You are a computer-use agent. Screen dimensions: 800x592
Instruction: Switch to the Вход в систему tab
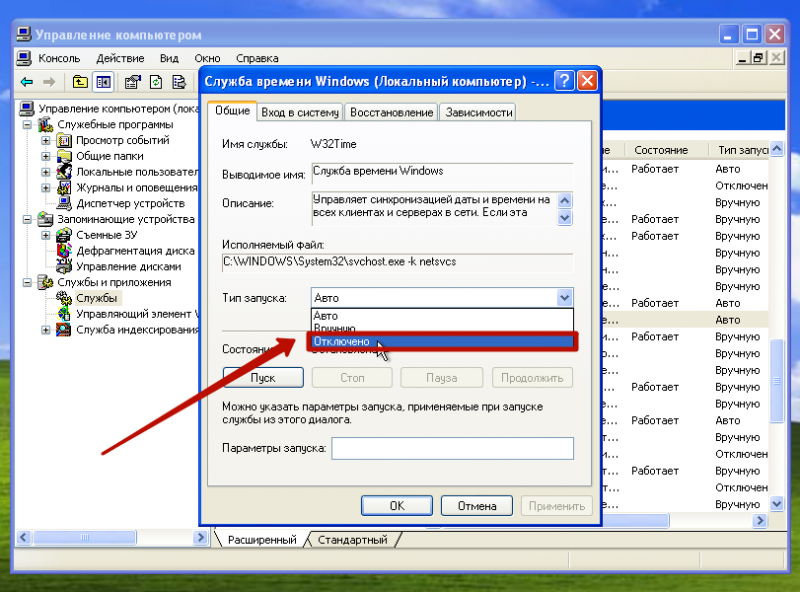300,112
